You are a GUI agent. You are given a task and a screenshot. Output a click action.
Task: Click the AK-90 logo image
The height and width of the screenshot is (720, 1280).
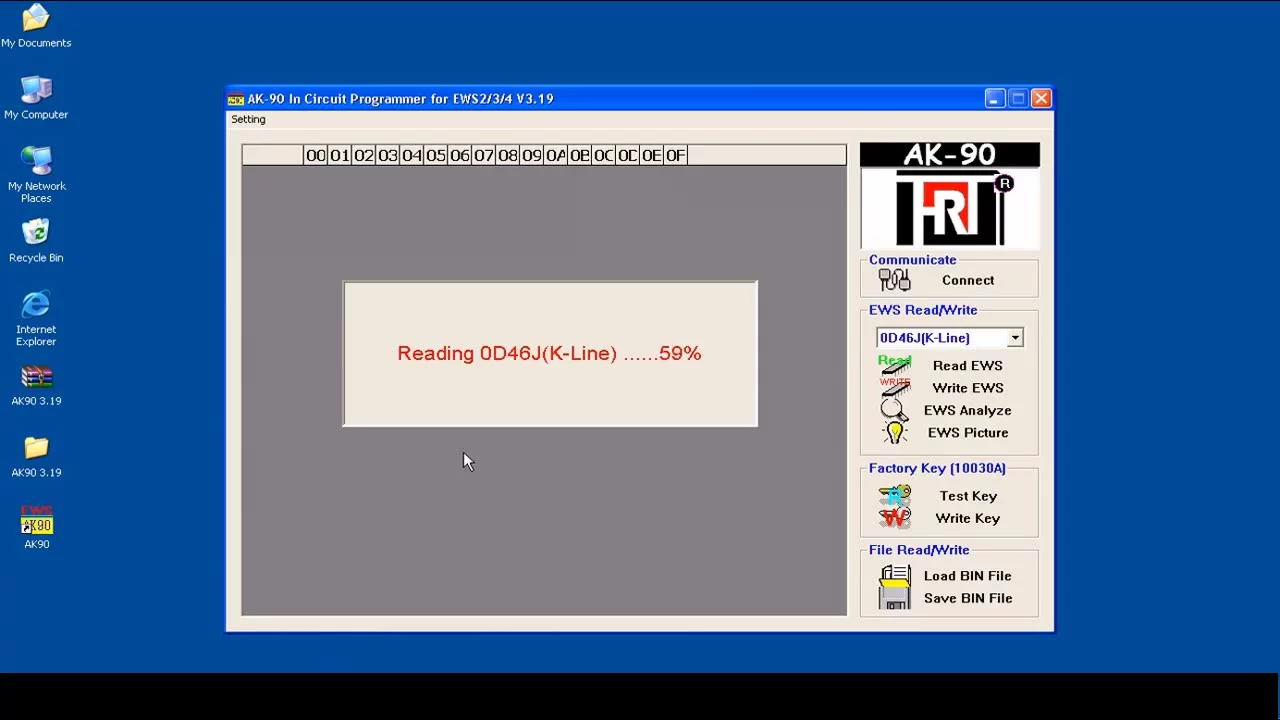pyautogui.click(x=950, y=195)
